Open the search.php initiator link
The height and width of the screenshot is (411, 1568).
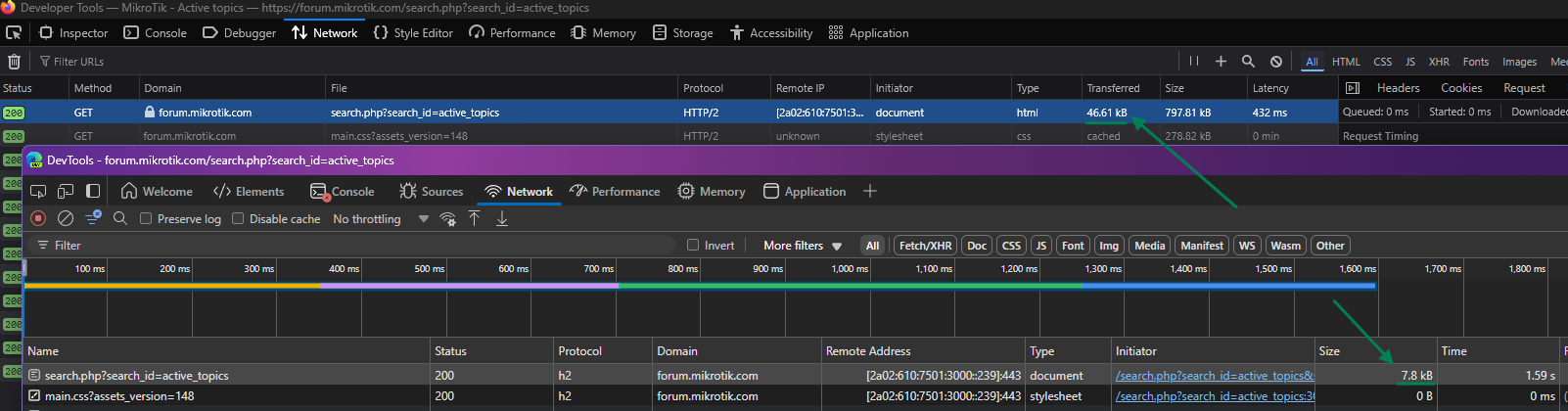1214,376
